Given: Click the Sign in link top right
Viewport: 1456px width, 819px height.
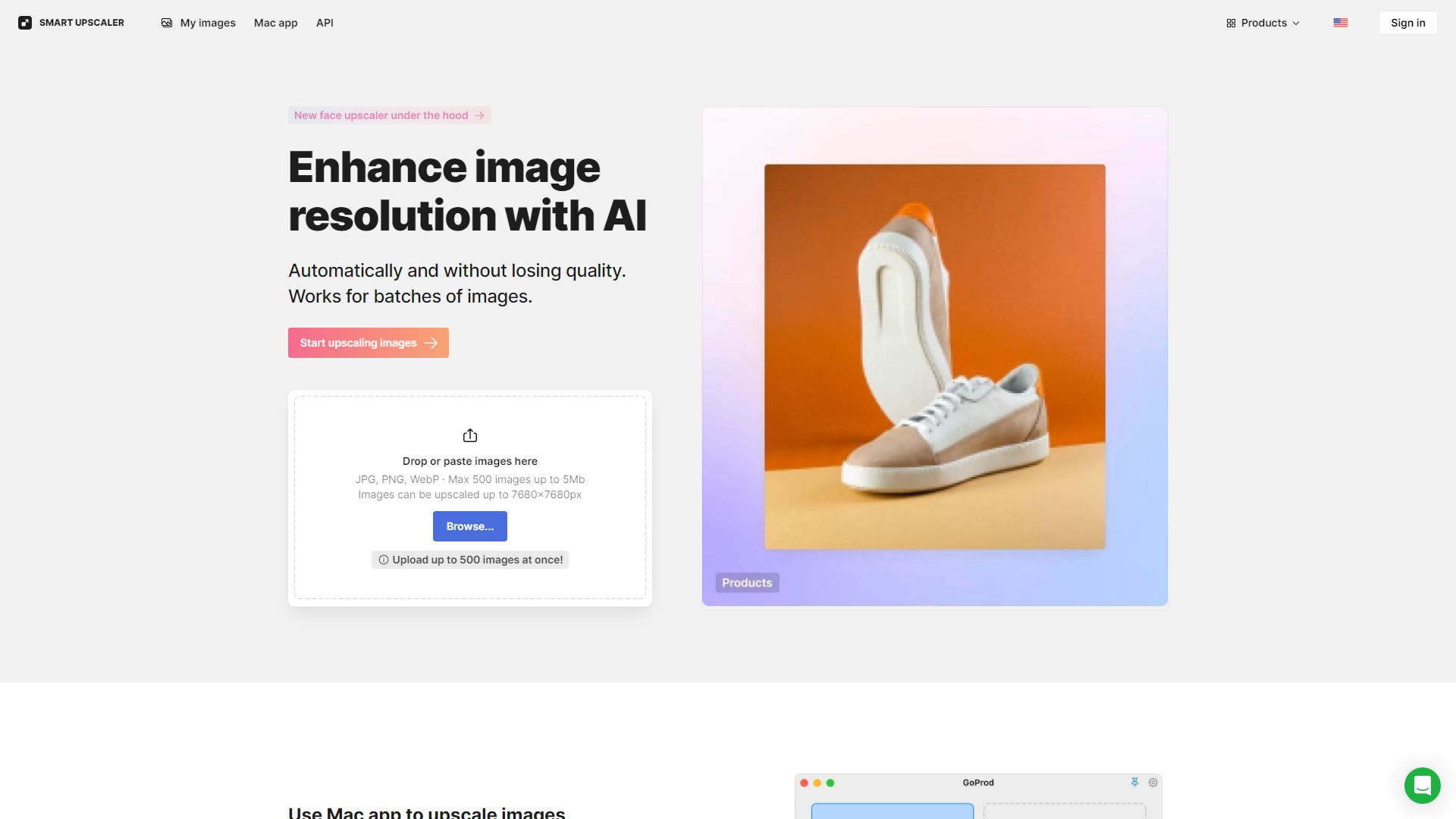Looking at the screenshot, I should 1407,22.
